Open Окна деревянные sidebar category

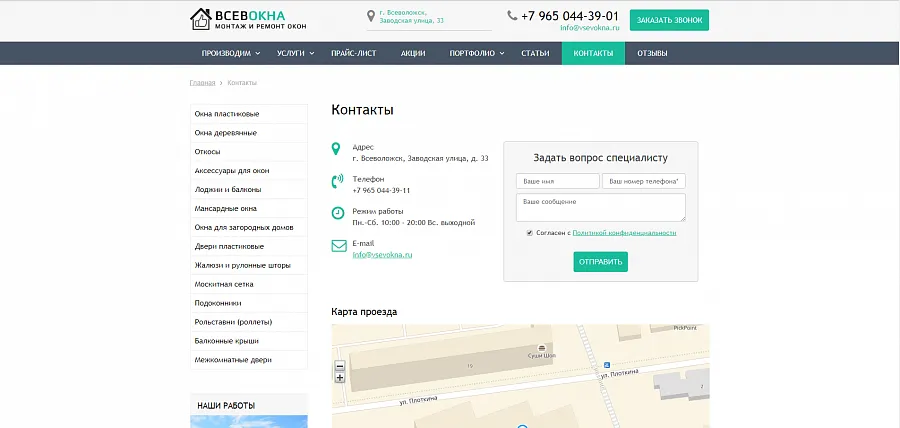click(x=249, y=133)
